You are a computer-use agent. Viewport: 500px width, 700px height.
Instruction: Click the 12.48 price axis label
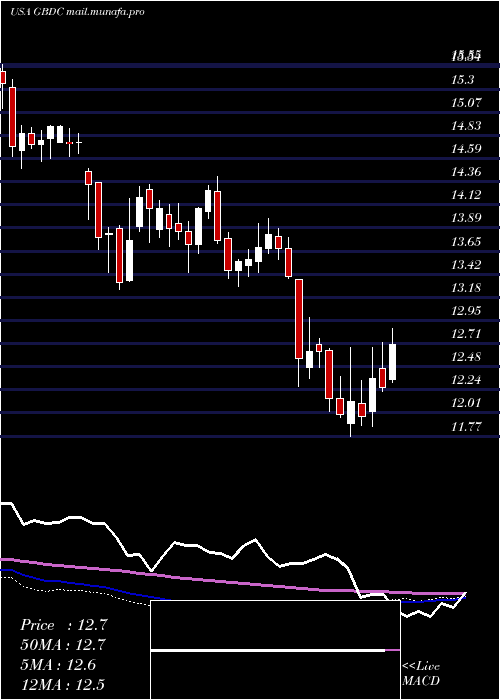click(x=467, y=357)
